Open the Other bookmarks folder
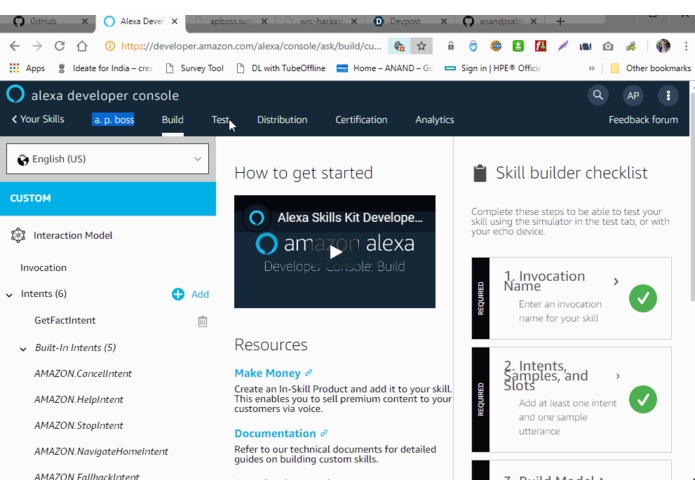695x494 pixels. coord(650,68)
